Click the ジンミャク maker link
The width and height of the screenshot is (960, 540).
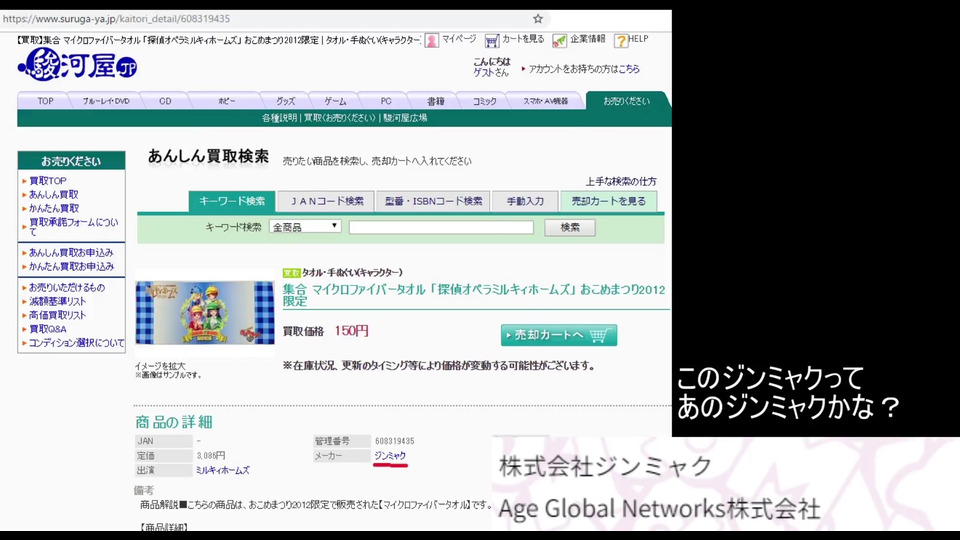pyautogui.click(x=390, y=456)
